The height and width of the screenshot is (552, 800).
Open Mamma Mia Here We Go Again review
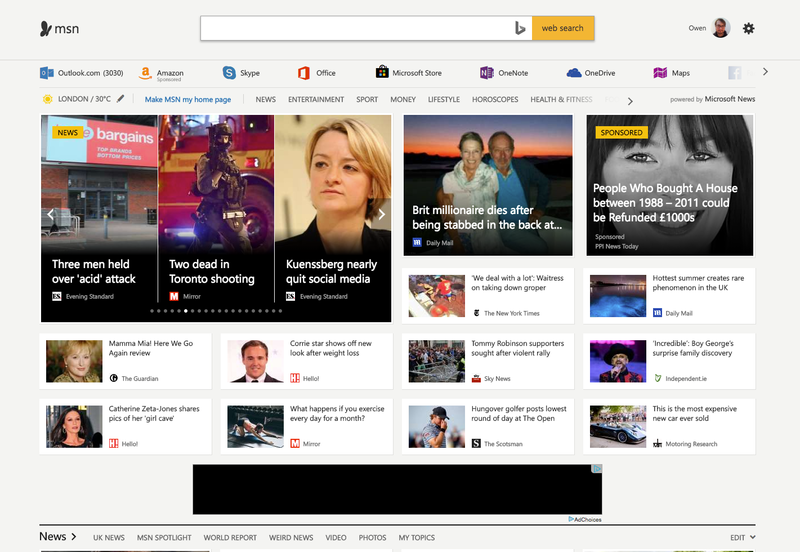[x=125, y=361]
